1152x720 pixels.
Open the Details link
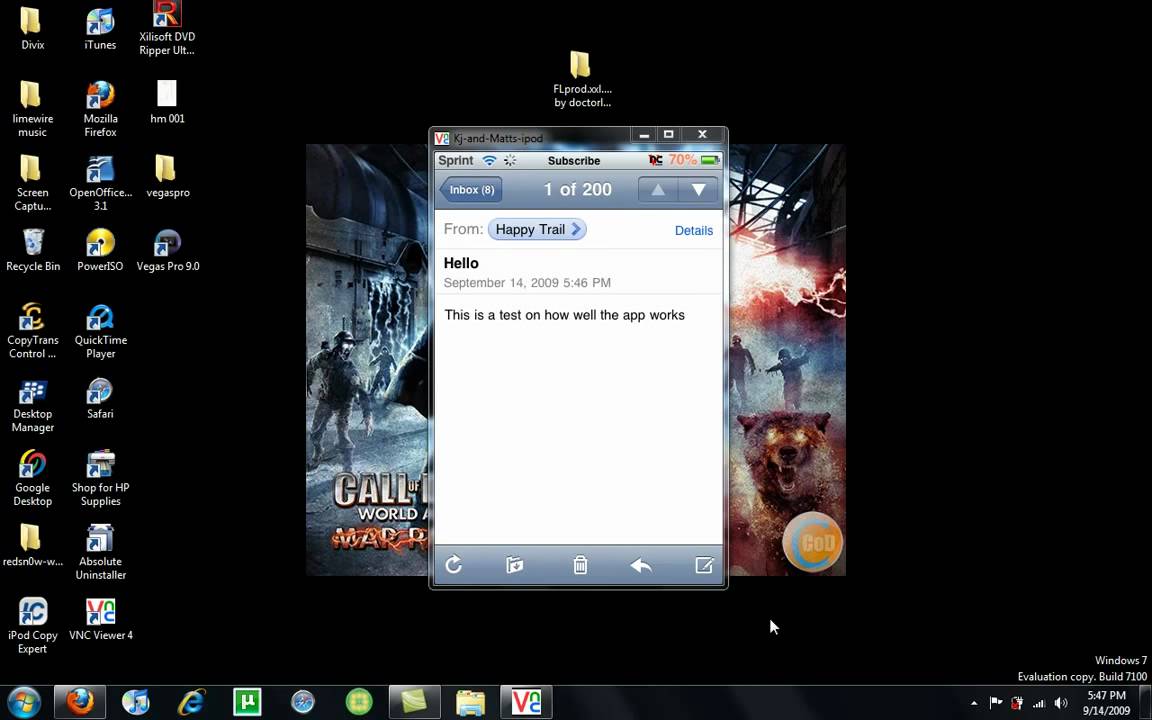(694, 230)
